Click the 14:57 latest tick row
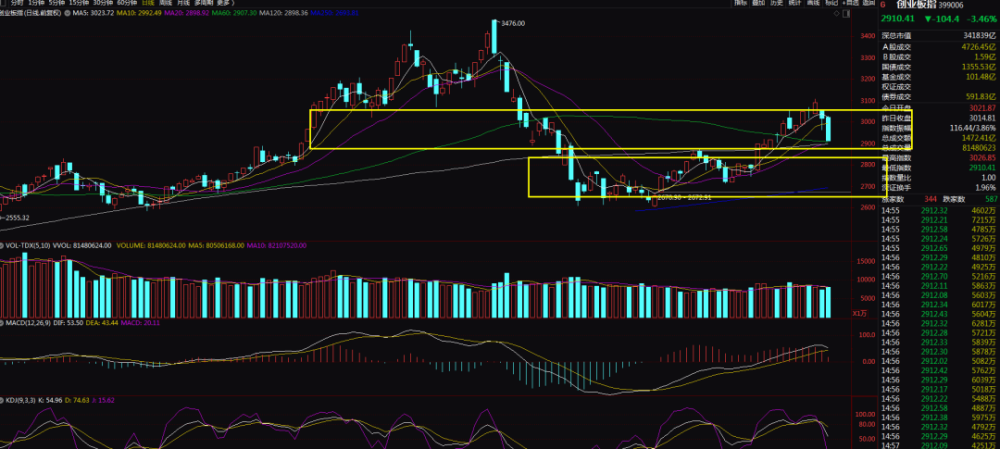 [x=939, y=446]
